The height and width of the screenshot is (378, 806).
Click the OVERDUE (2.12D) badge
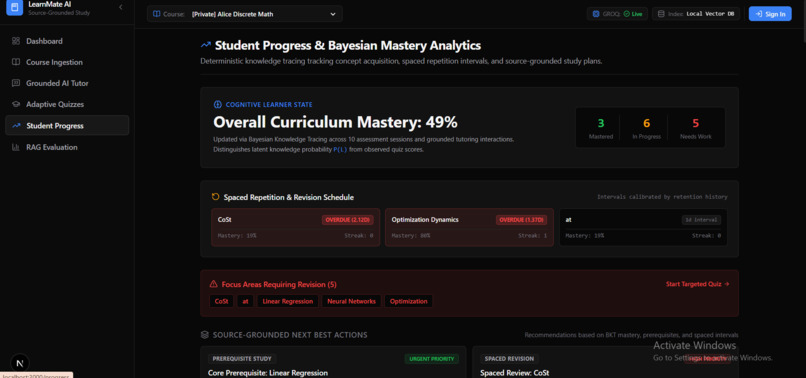click(x=348, y=220)
